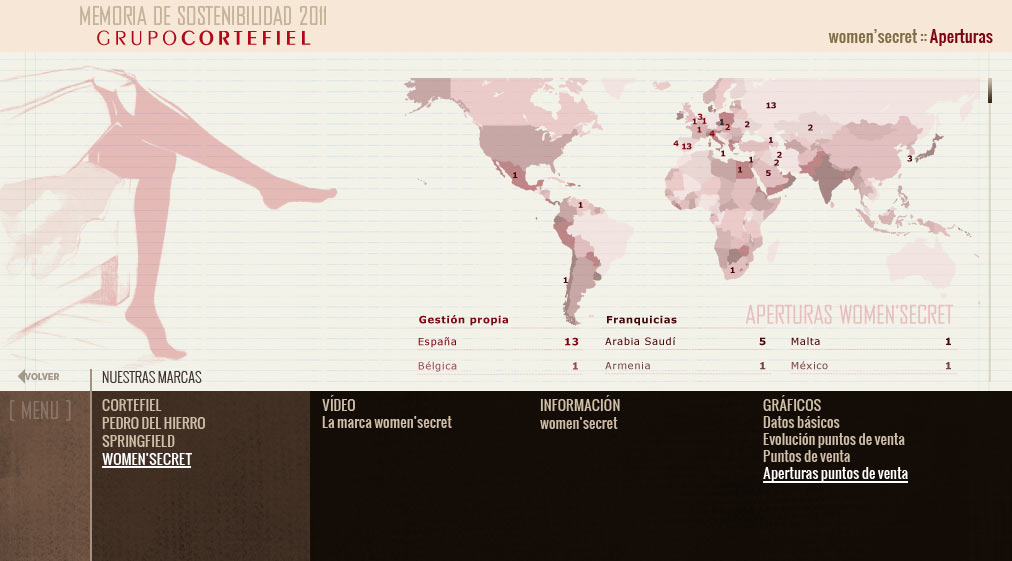Image resolution: width=1012 pixels, height=561 pixels.
Task: Open Evolución puntos de venta chart
Action: tap(833, 440)
